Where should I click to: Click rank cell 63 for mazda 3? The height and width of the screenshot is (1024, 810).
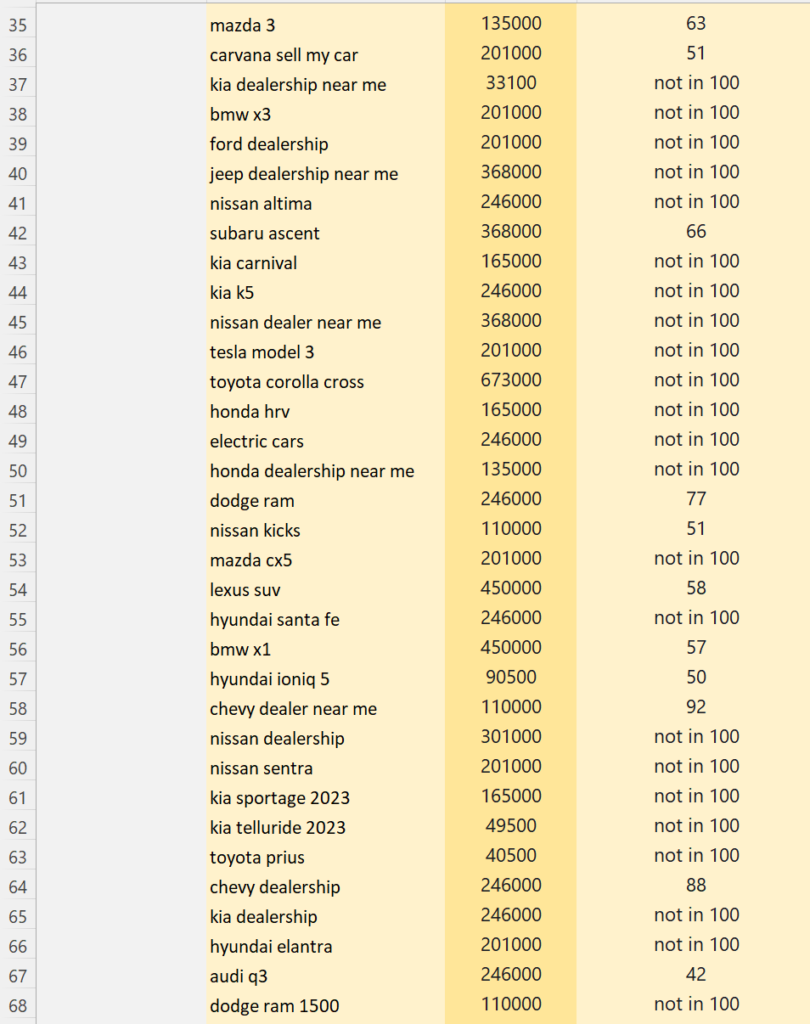pyautogui.click(x=696, y=24)
